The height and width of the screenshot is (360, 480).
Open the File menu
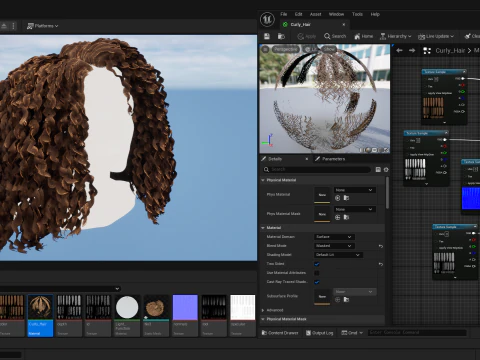283,14
